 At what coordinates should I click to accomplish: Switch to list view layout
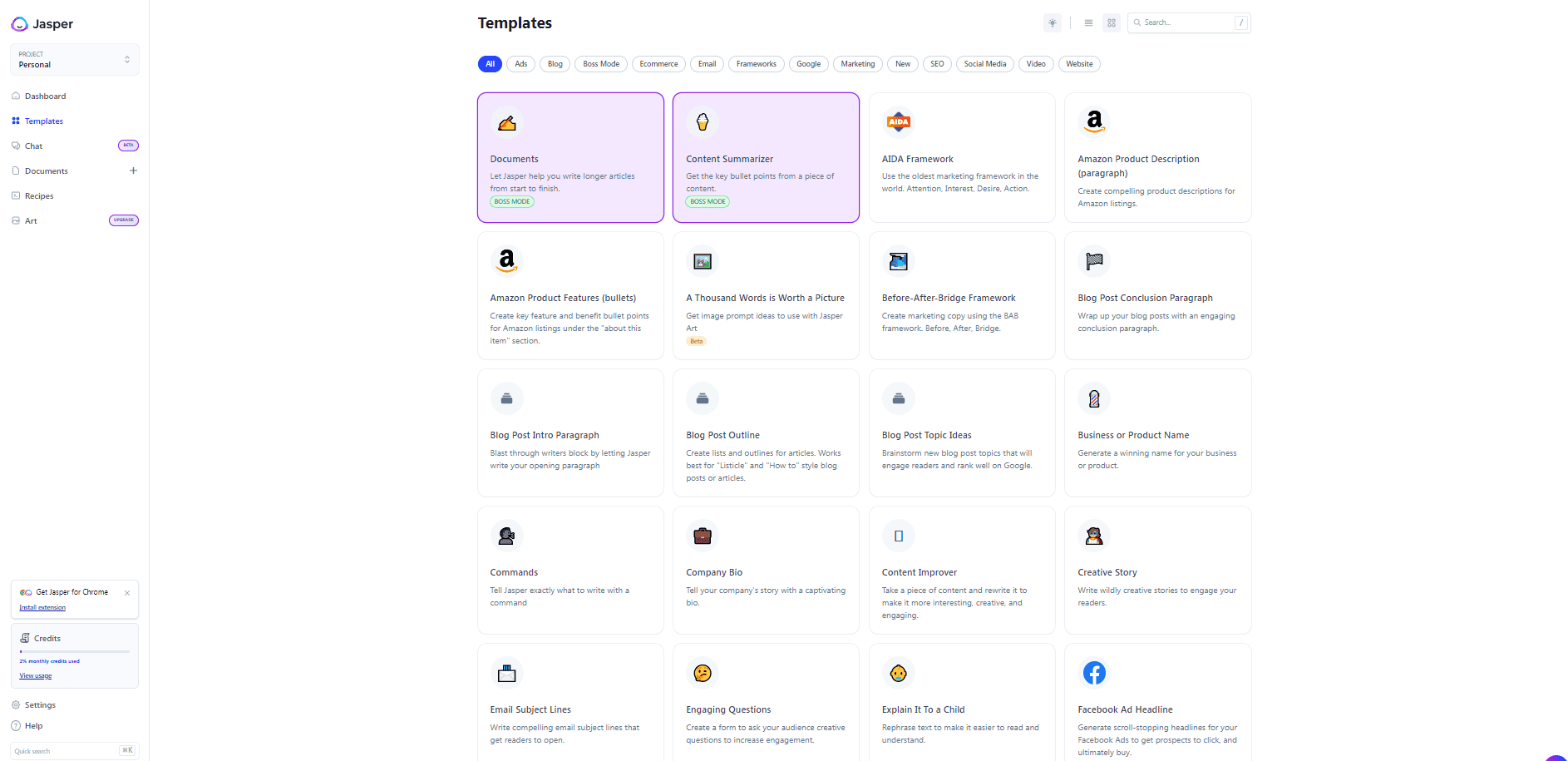pos(1088,23)
